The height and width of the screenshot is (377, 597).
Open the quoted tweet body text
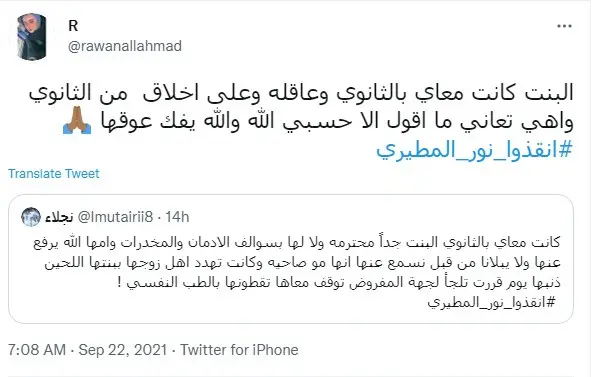(x=297, y=272)
